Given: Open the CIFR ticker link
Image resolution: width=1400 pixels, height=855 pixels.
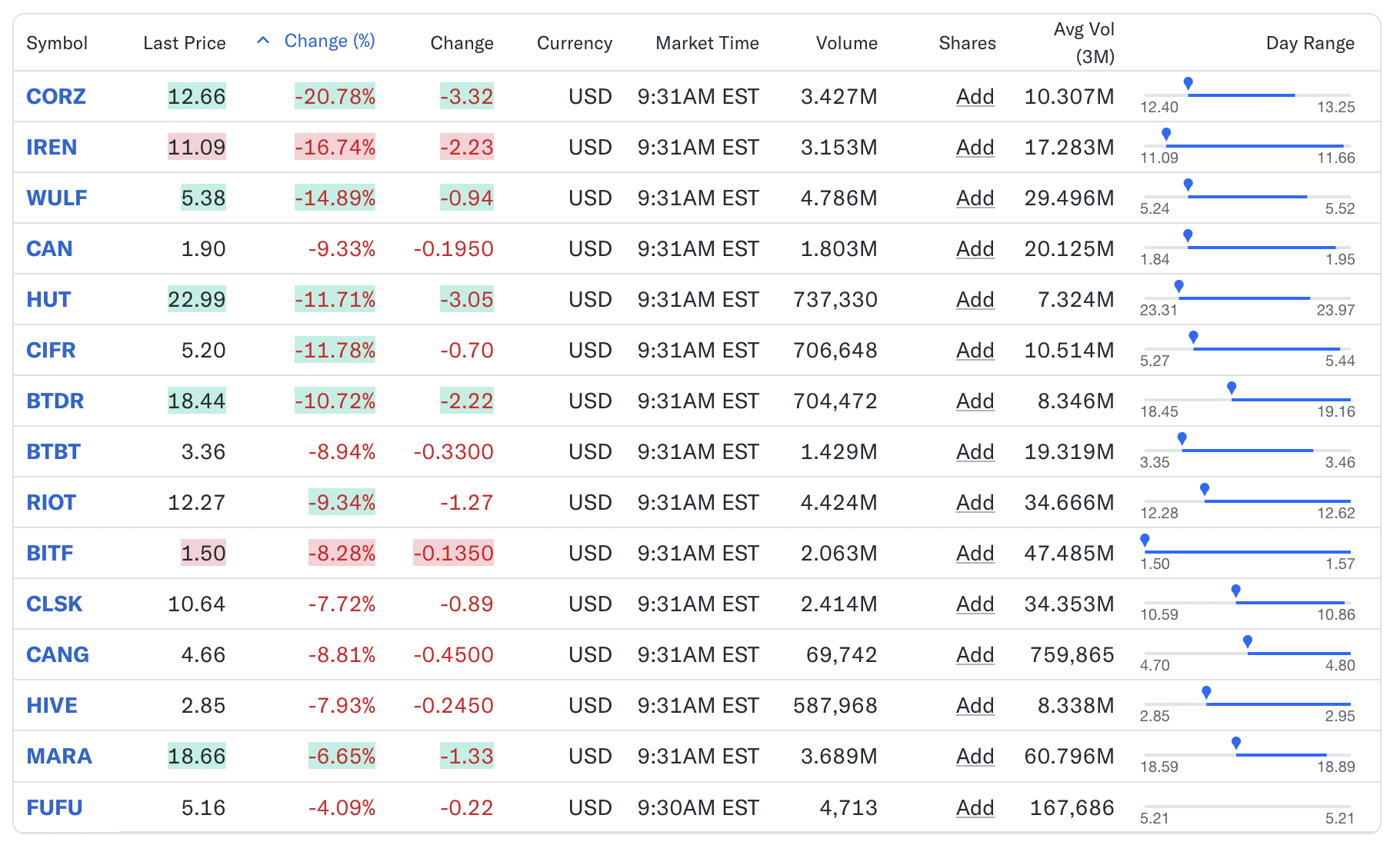Looking at the screenshot, I should pos(51,350).
